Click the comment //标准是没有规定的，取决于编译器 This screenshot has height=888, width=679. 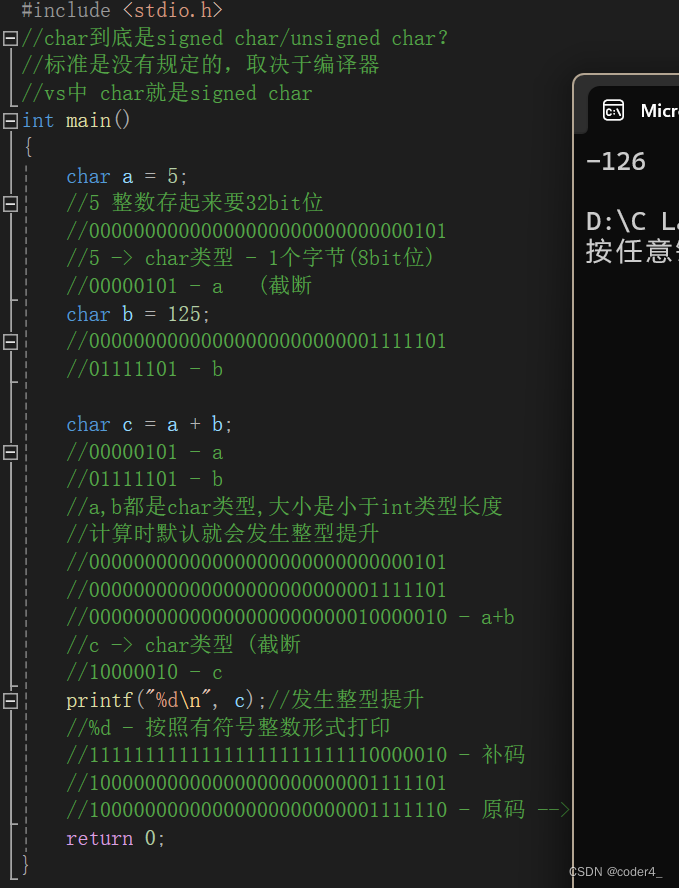(x=200, y=65)
